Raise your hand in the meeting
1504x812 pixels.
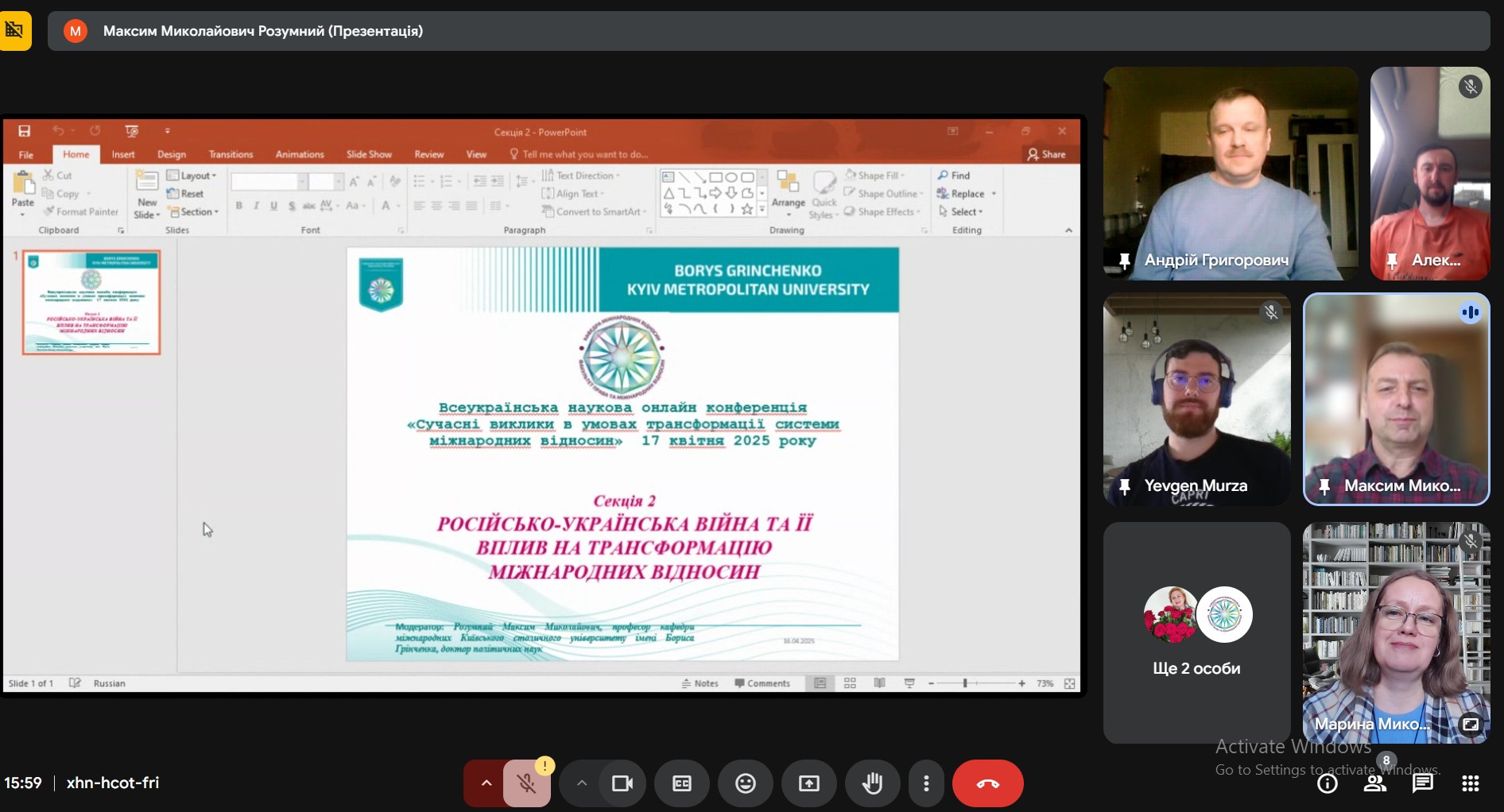tap(872, 783)
